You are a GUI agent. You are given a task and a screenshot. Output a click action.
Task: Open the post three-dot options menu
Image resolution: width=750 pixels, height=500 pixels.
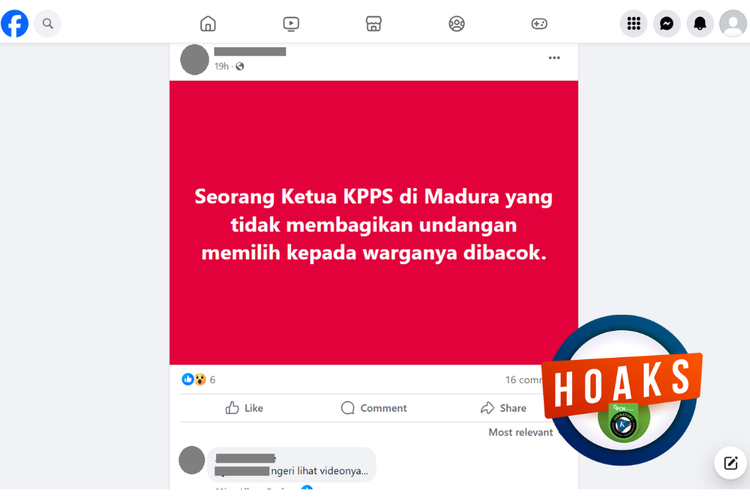554,58
